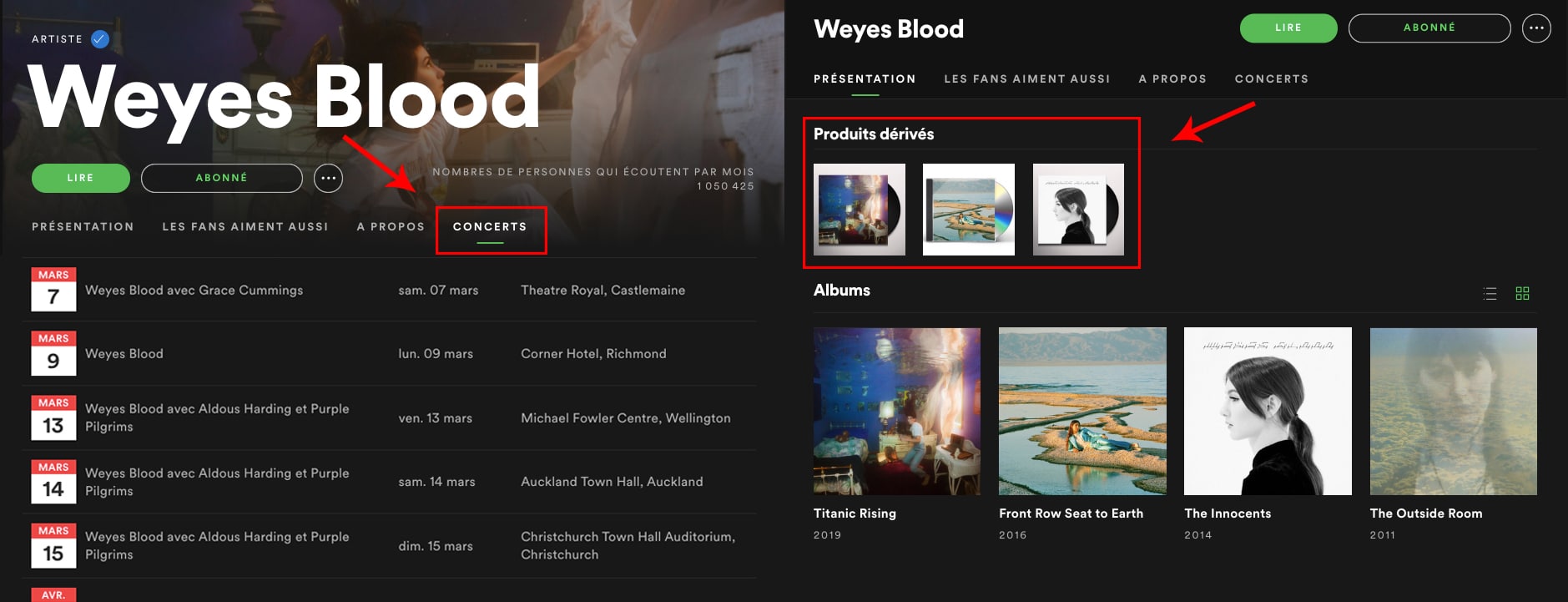Switch albums to list view
This screenshot has height=602, width=1568.
click(x=1490, y=293)
